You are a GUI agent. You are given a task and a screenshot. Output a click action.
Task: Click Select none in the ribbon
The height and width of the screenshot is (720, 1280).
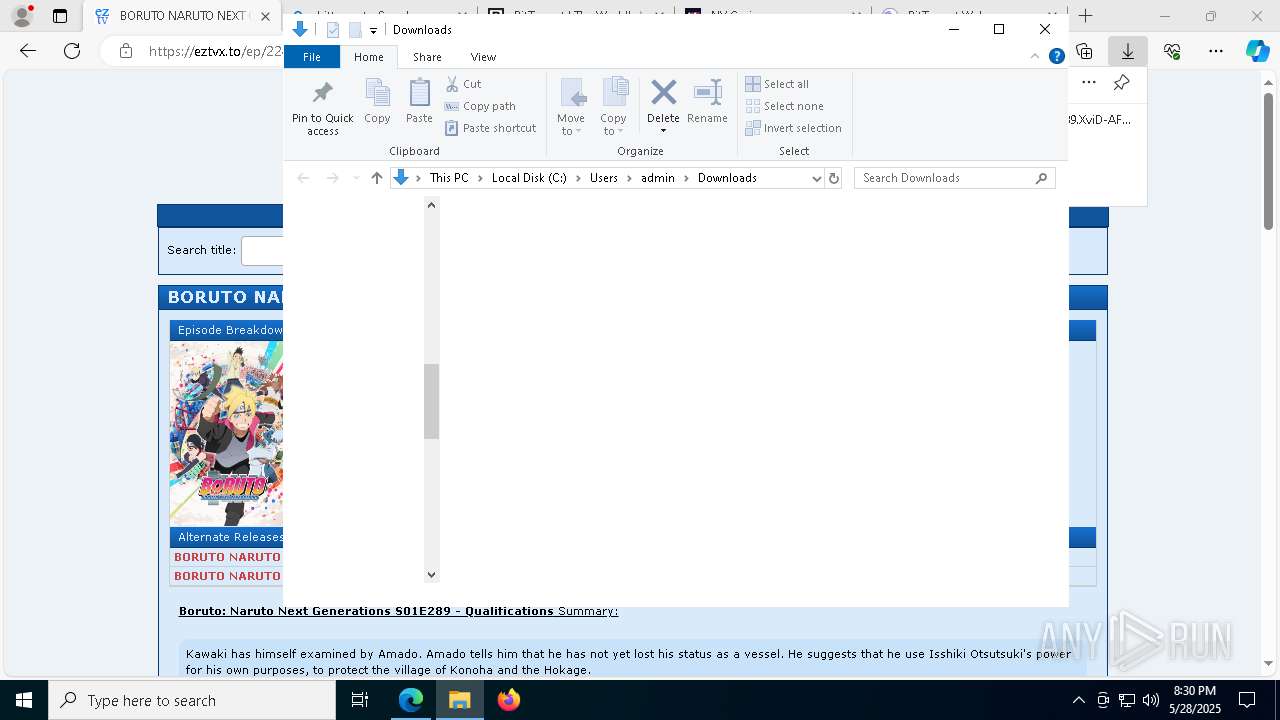784,106
